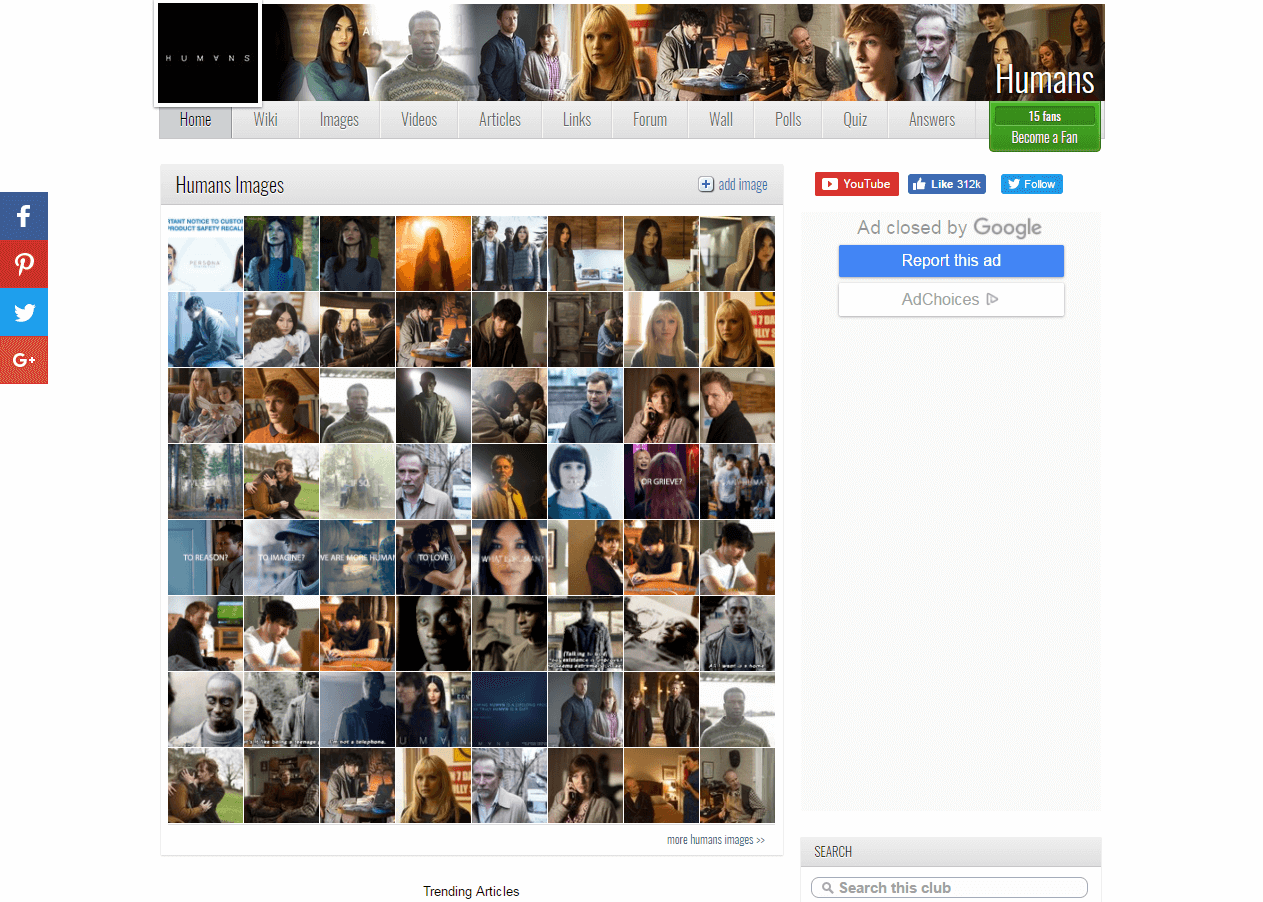Click Report this ad button
Viewport: 1263px width, 902px height.
pos(950,261)
